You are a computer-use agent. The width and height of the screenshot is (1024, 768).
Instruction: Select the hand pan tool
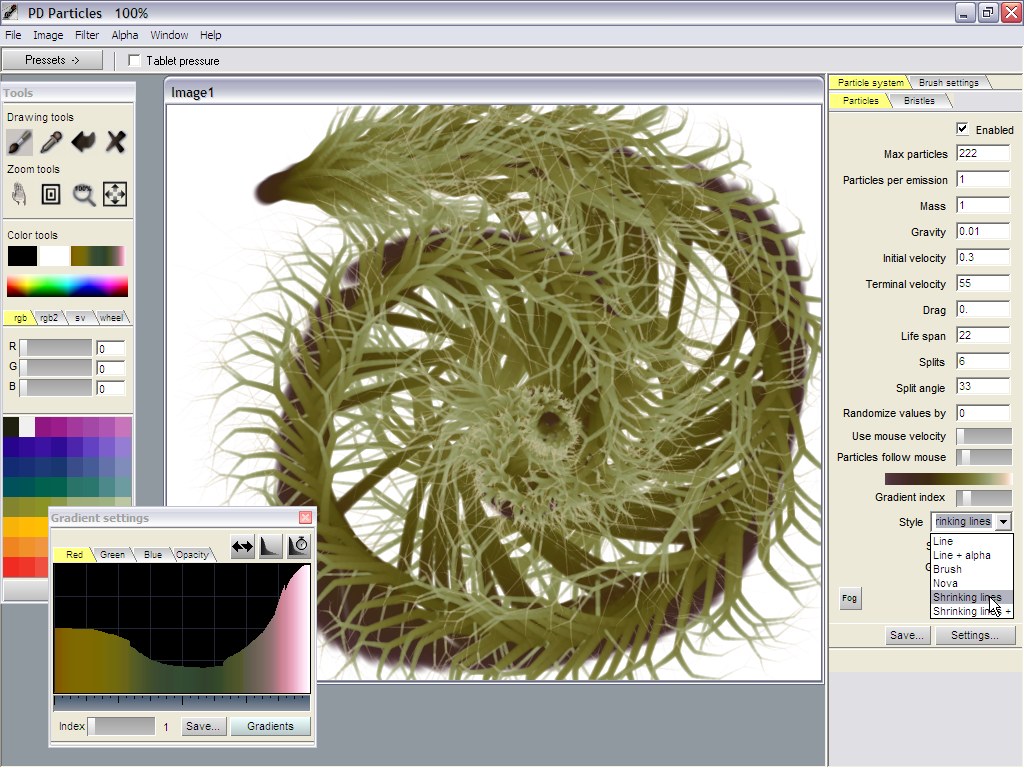coord(20,194)
